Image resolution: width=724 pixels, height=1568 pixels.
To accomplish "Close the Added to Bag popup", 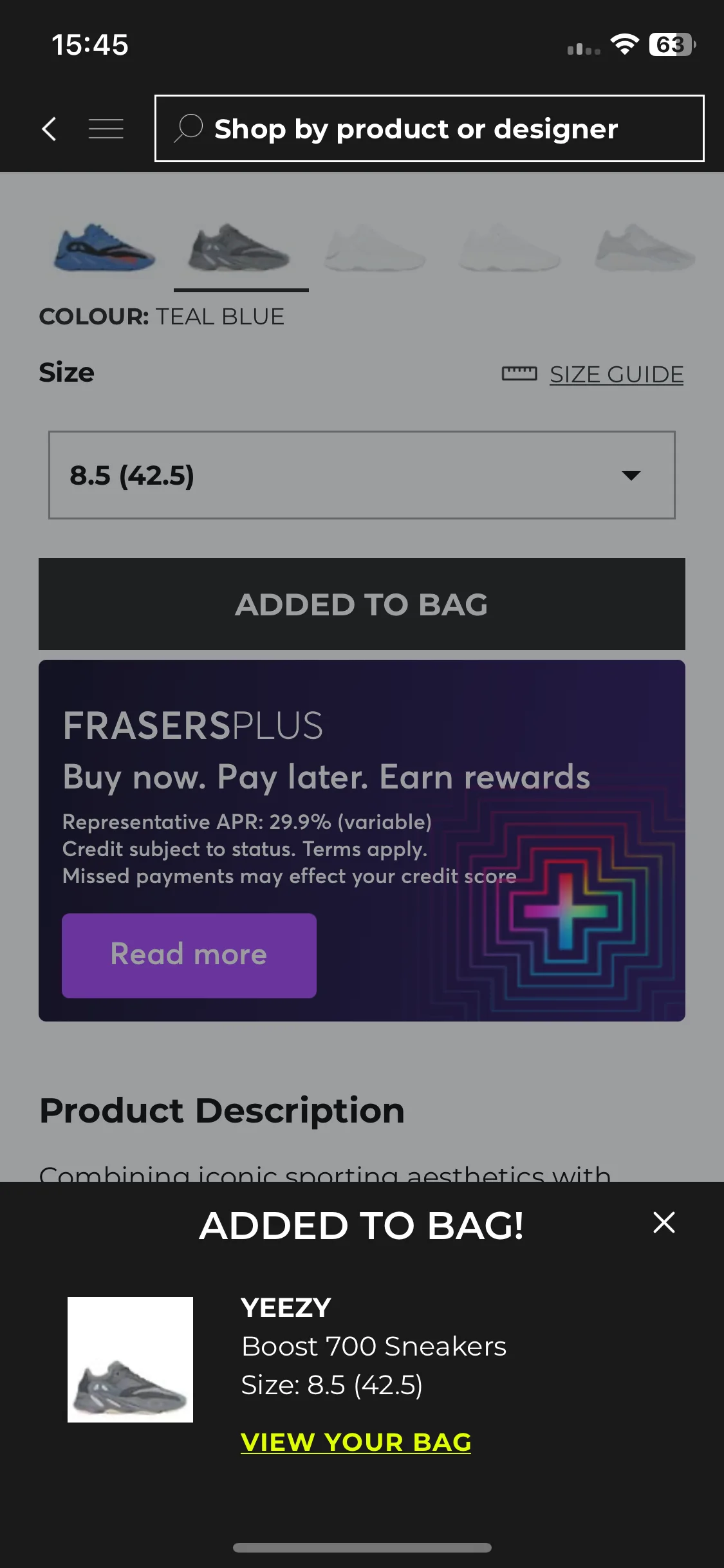I will (x=664, y=1222).
